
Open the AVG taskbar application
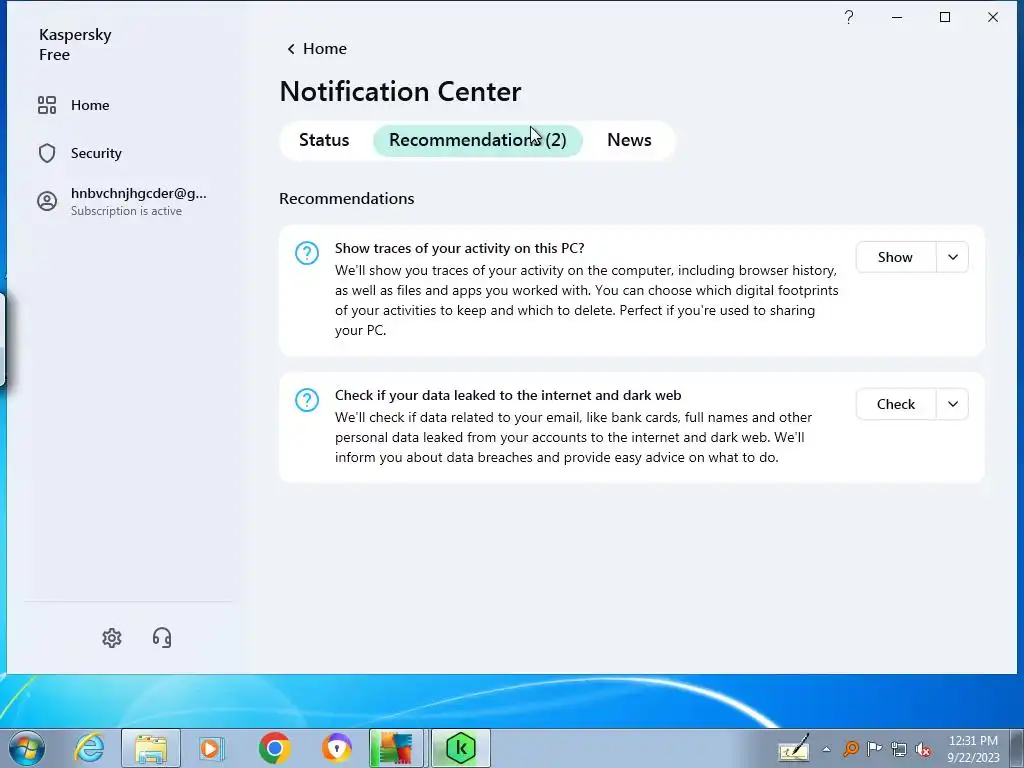396,748
